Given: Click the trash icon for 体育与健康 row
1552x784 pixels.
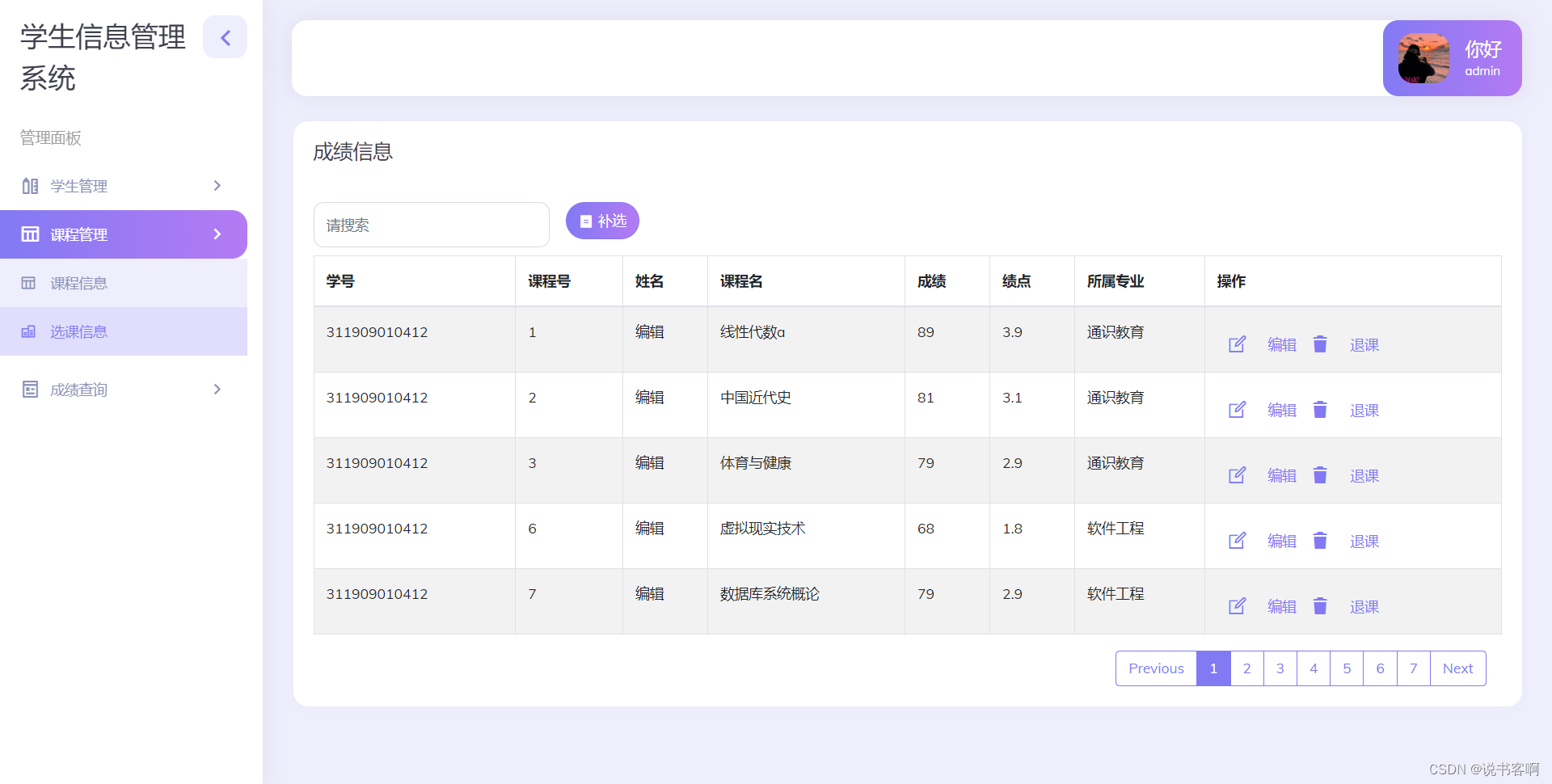Looking at the screenshot, I should (x=1320, y=475).
